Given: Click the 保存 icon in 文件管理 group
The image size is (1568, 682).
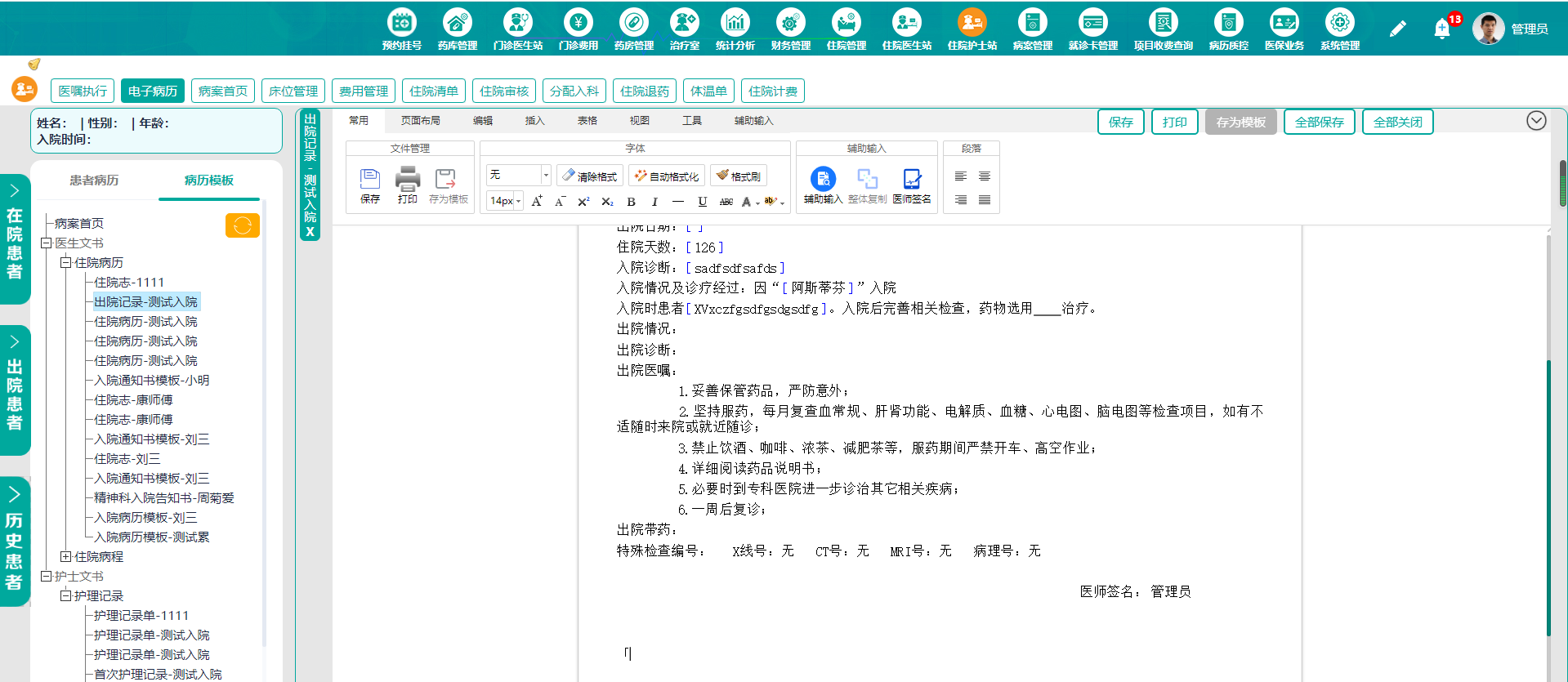Looking at the screenshot, I should point(370,185).
